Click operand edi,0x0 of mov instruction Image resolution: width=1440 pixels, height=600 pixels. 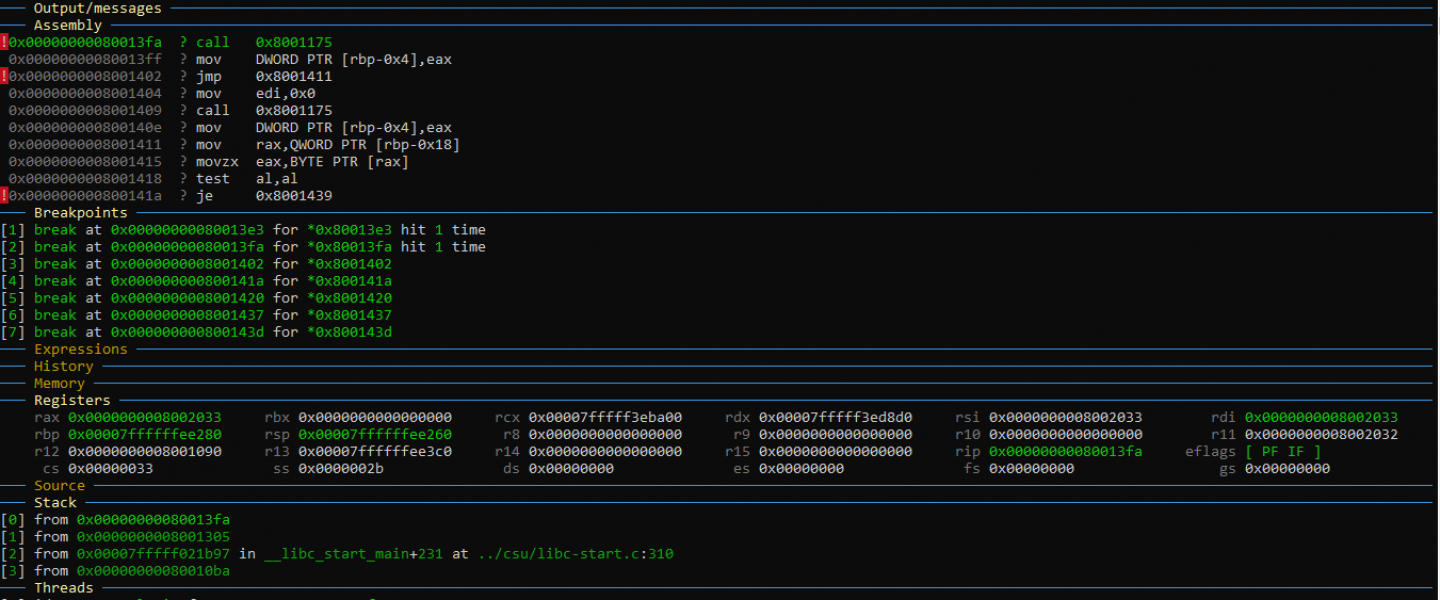(x=286, y=93)
